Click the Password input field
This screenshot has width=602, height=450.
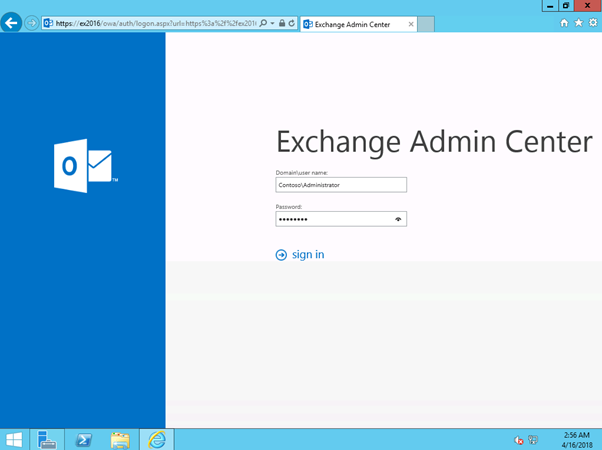[341, 219]
